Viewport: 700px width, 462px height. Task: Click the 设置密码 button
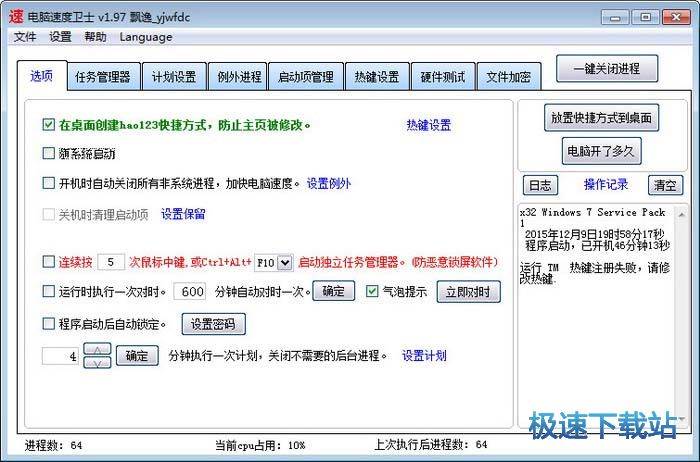pyautogui.click(x=212, y=324)
